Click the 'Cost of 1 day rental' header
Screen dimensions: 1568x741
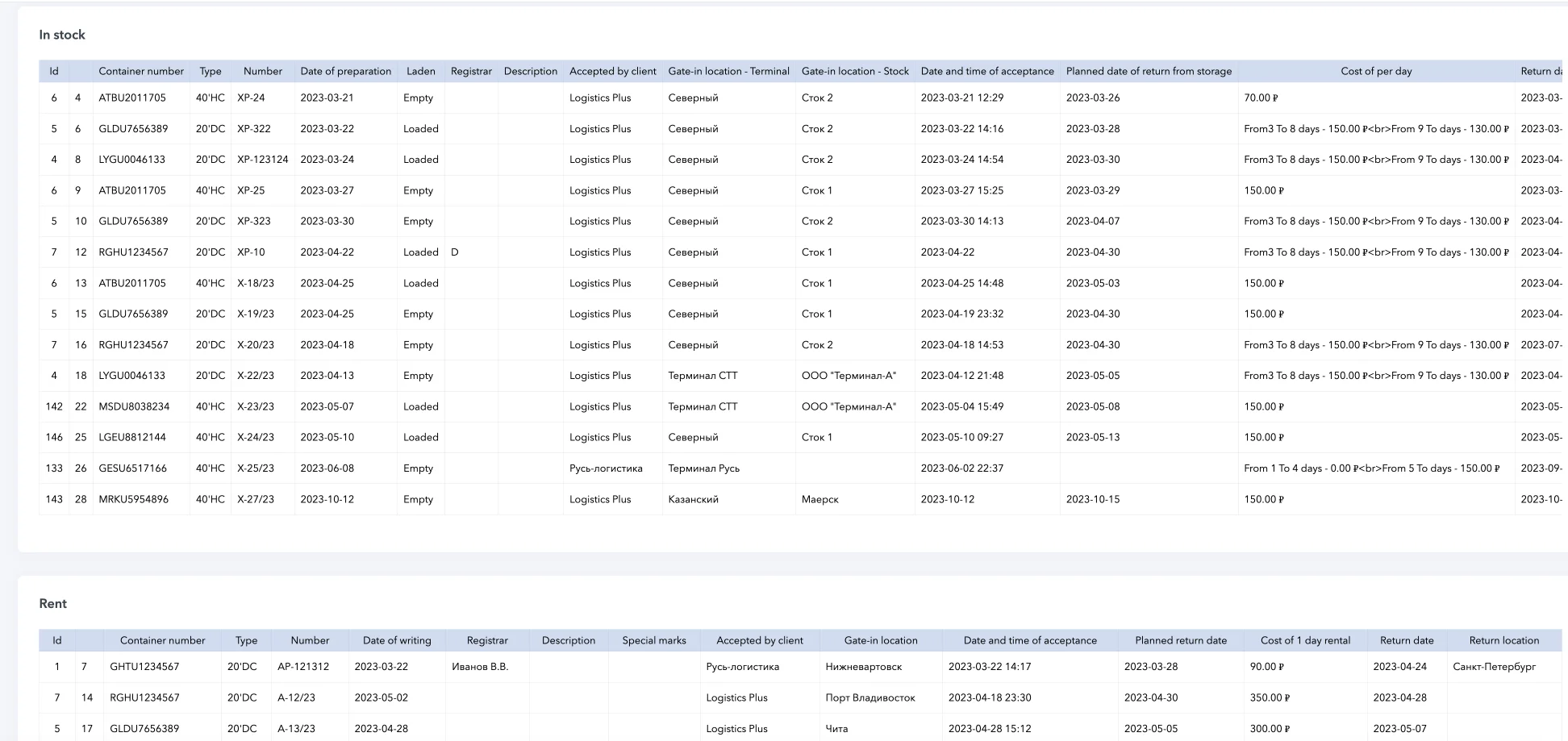coord(1305,640)
